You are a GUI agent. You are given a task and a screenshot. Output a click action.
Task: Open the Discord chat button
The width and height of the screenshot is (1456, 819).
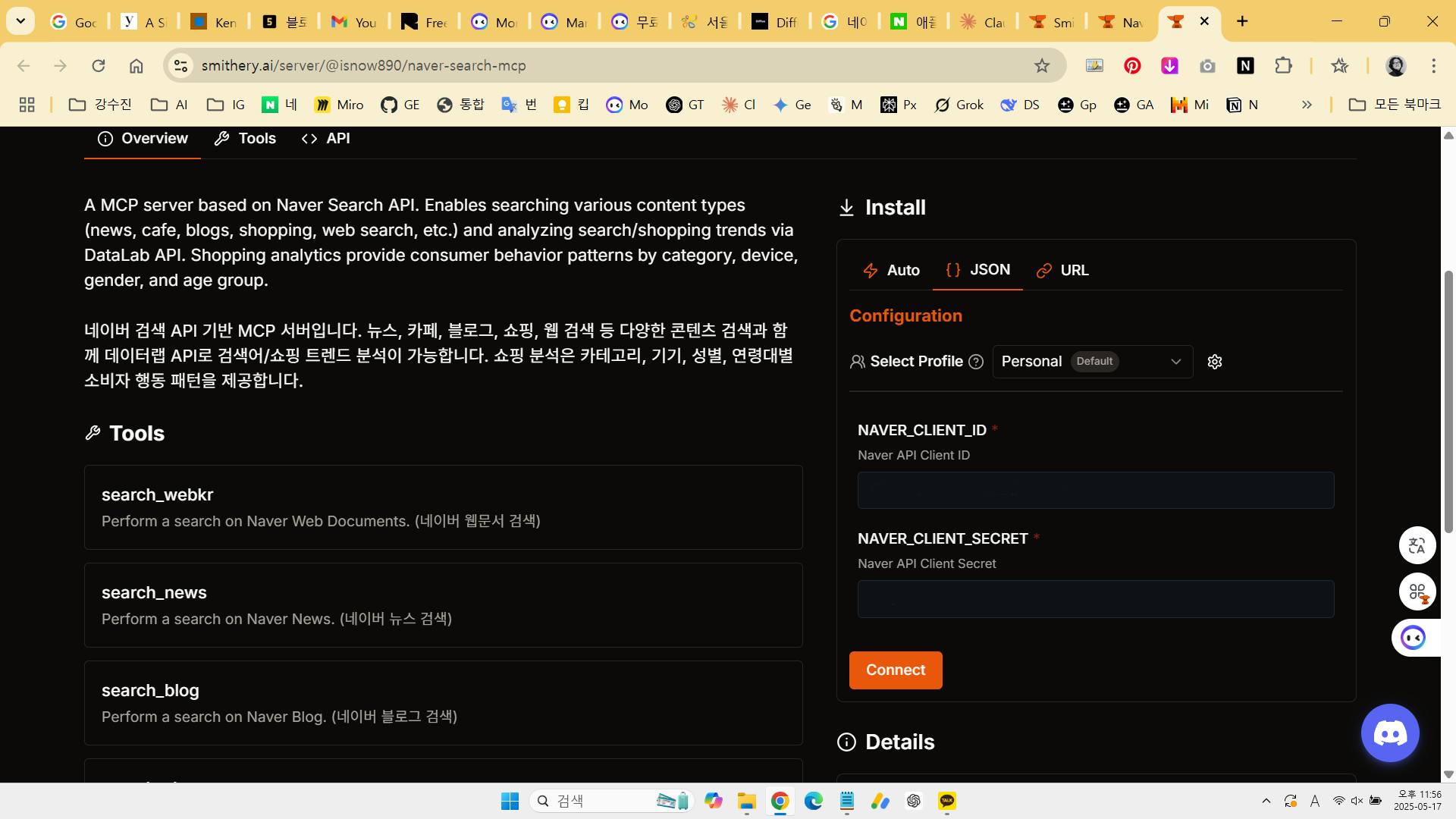[x=1389, y=733]
